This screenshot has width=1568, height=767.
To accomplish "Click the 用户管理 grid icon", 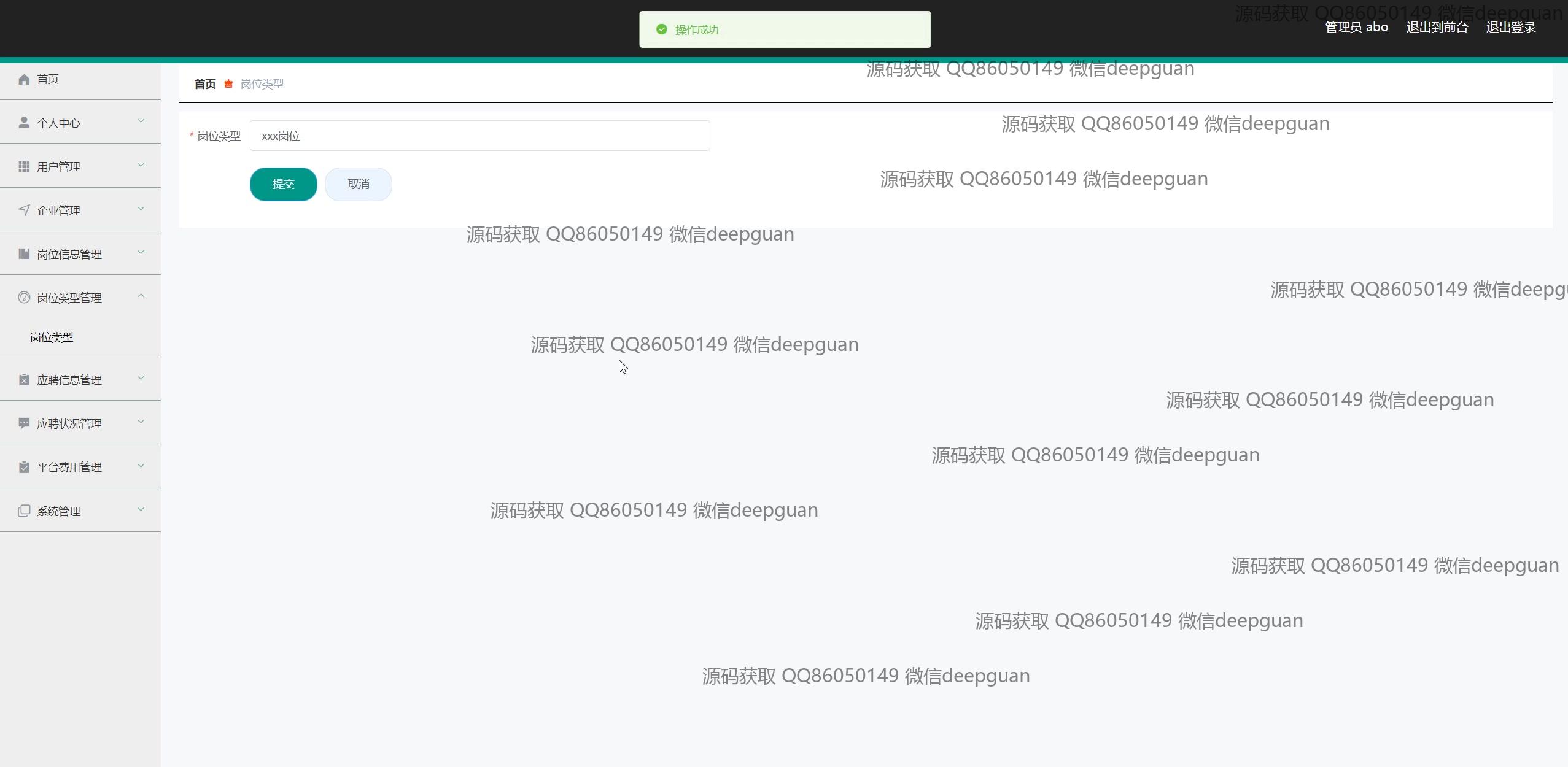I will [24, 166].
